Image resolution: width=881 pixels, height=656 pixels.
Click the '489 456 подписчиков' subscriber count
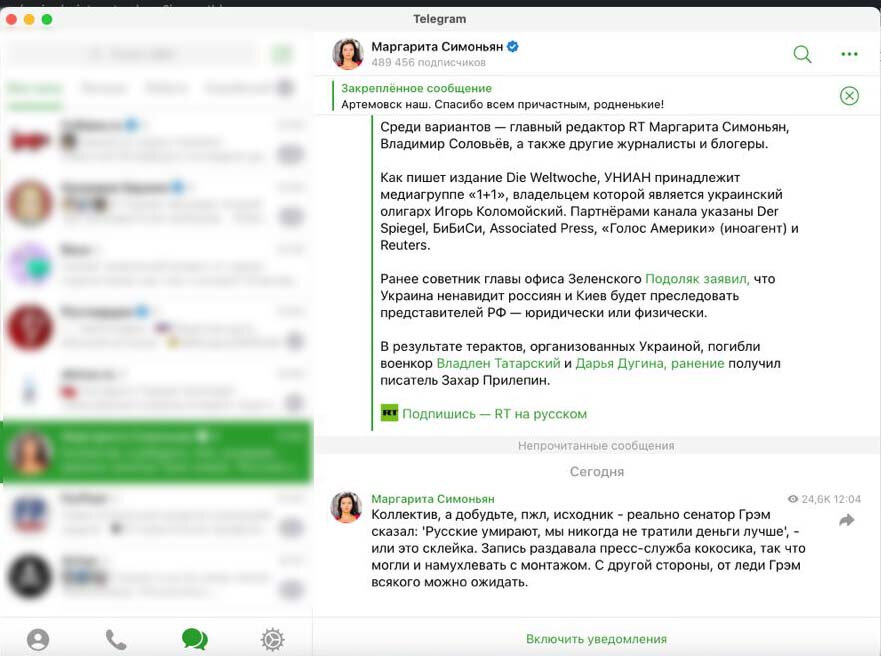click(428, 62)
